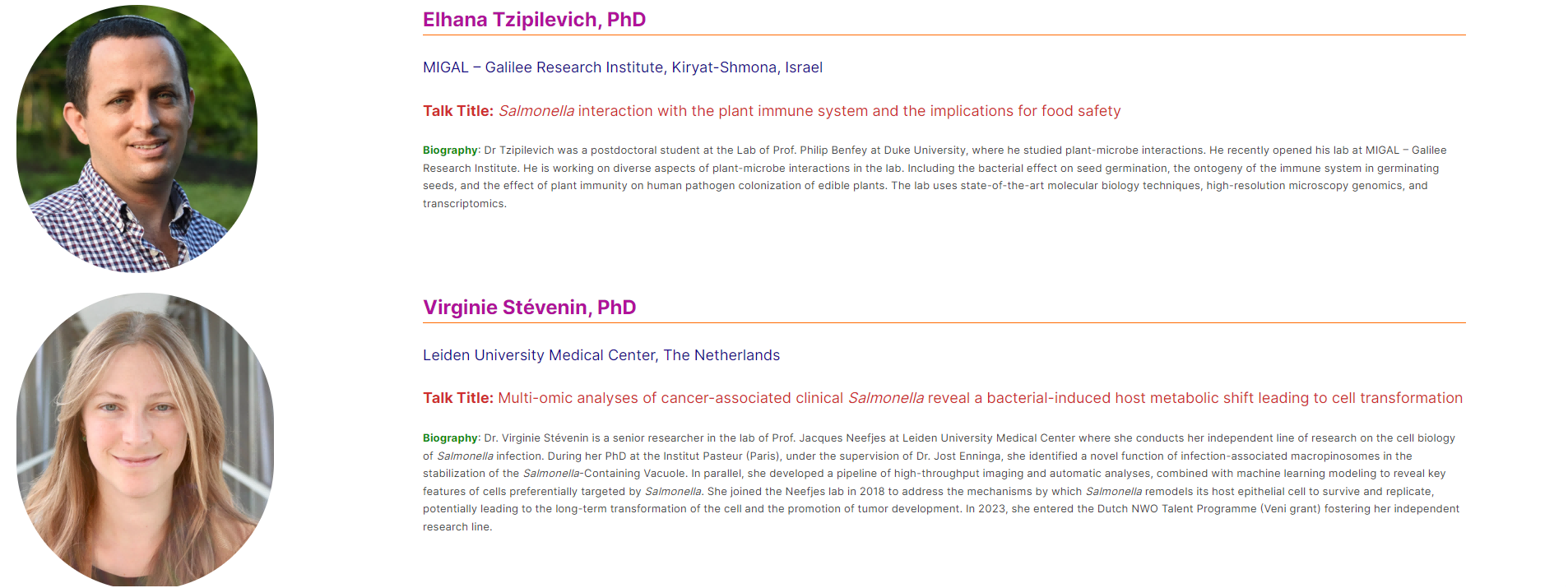
Task: Click the Multi-omic analyses talk title text
Action: pyautogui.click(x=980, y=398)
